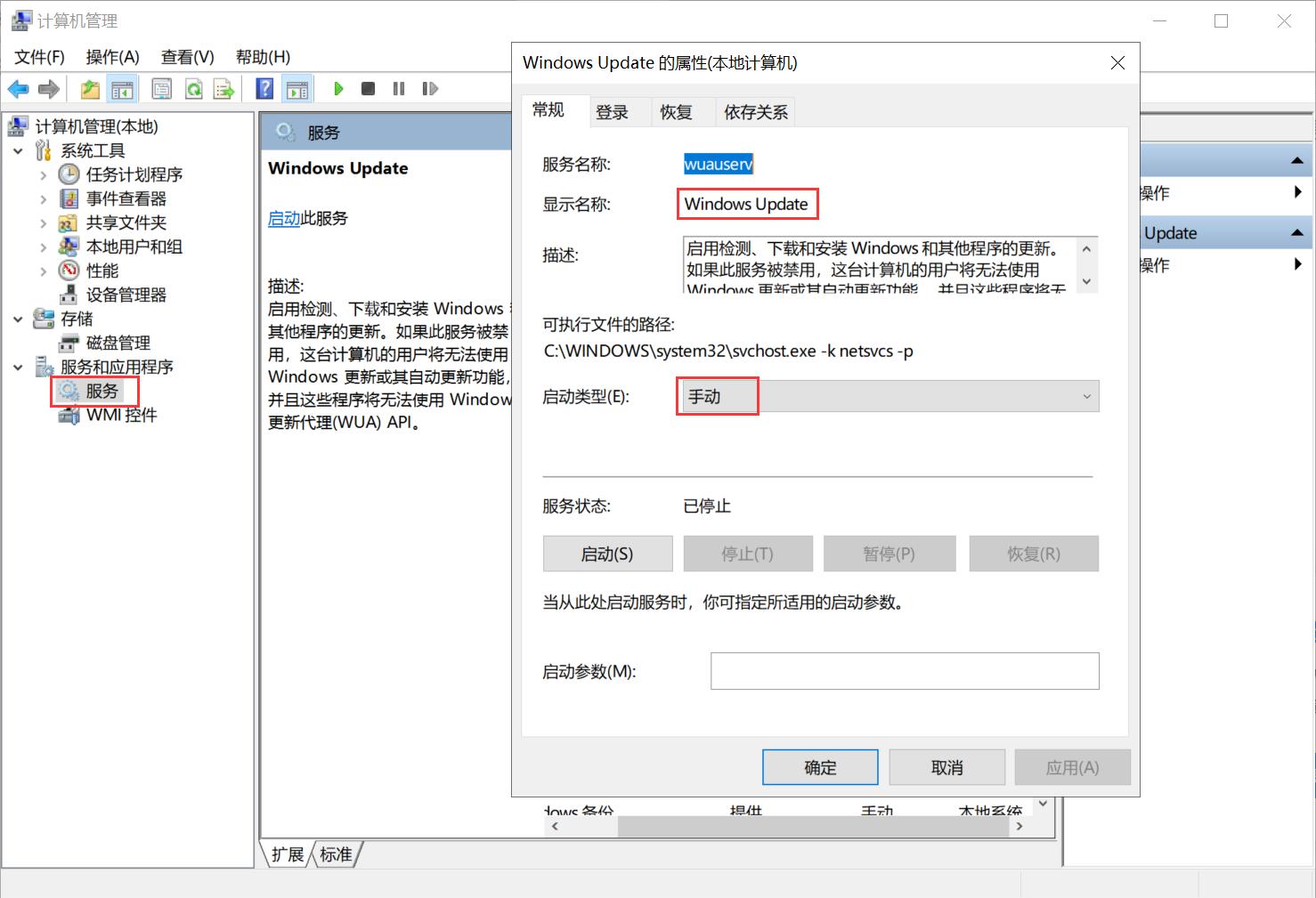This screenshot has height=898, width=1316.
Task: Click the 启动此服务 link
Action: (x=283, y=218)
